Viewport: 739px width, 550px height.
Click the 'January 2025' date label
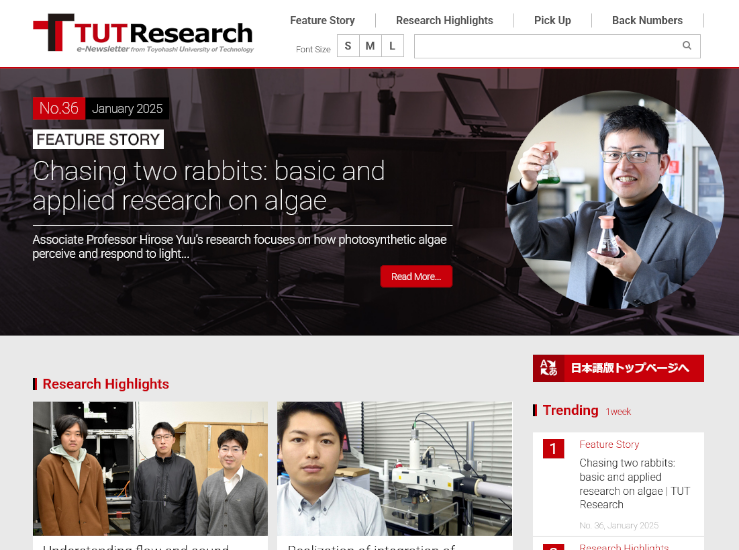tap(127, 108)
